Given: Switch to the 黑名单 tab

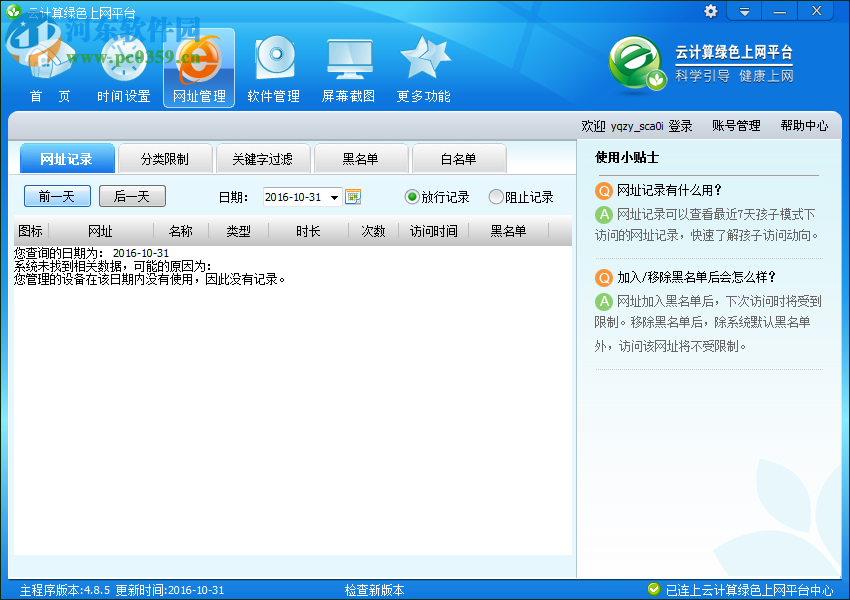Looking at the screenshot, I should (x=361, y=158).
